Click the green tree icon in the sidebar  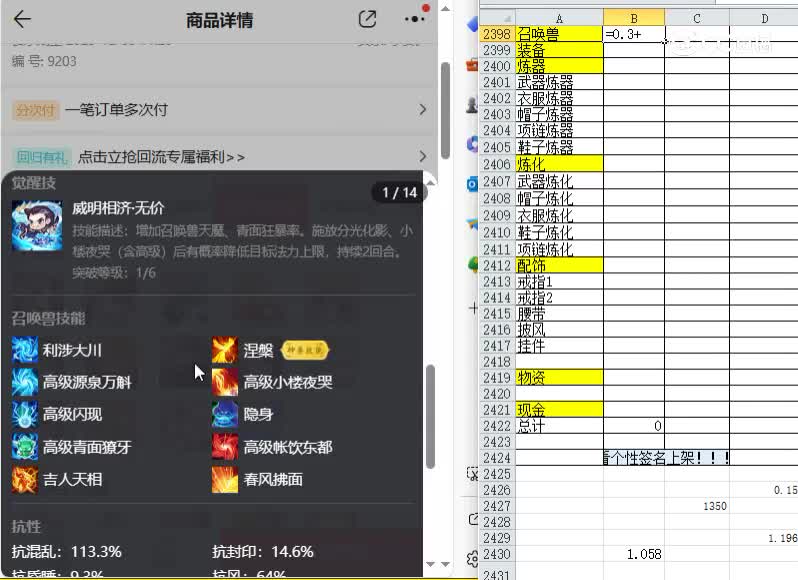click(473, 264)
